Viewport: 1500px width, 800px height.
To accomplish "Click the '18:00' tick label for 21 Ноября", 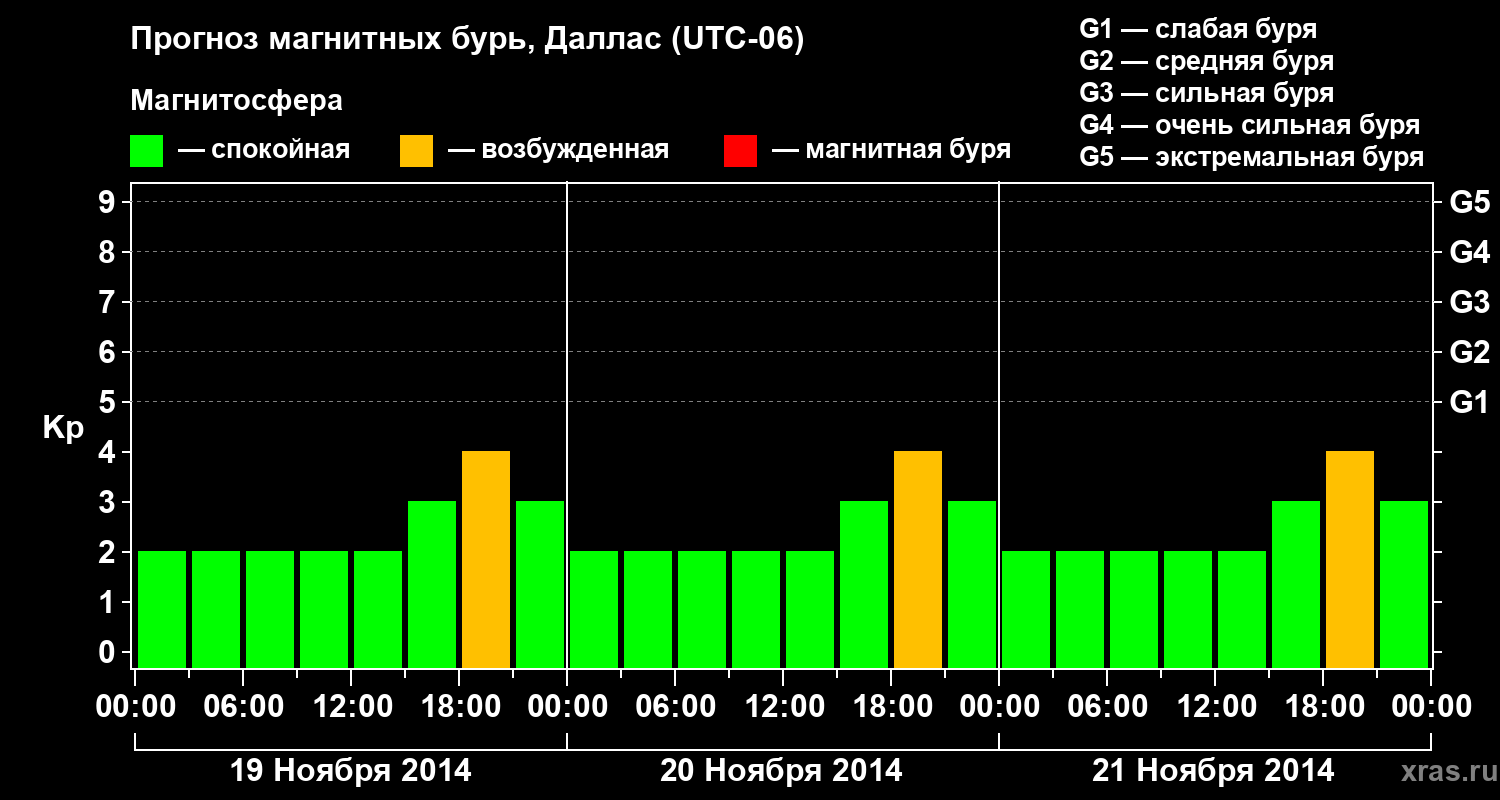I will coord(1324,707).
